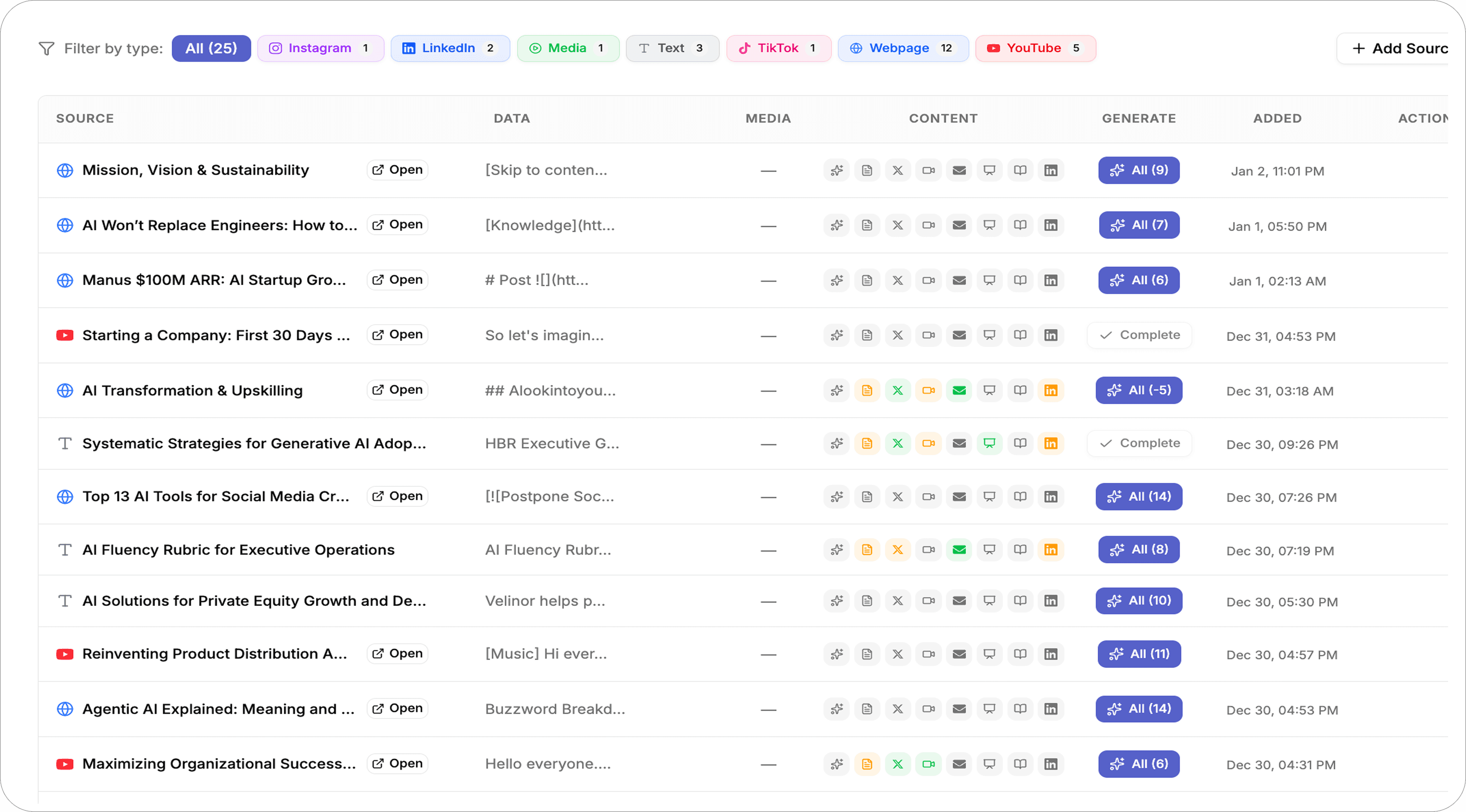Click email icon in AI Fluency Rubric row
This screenshot has width=1466, height=812.
point(959,550)
